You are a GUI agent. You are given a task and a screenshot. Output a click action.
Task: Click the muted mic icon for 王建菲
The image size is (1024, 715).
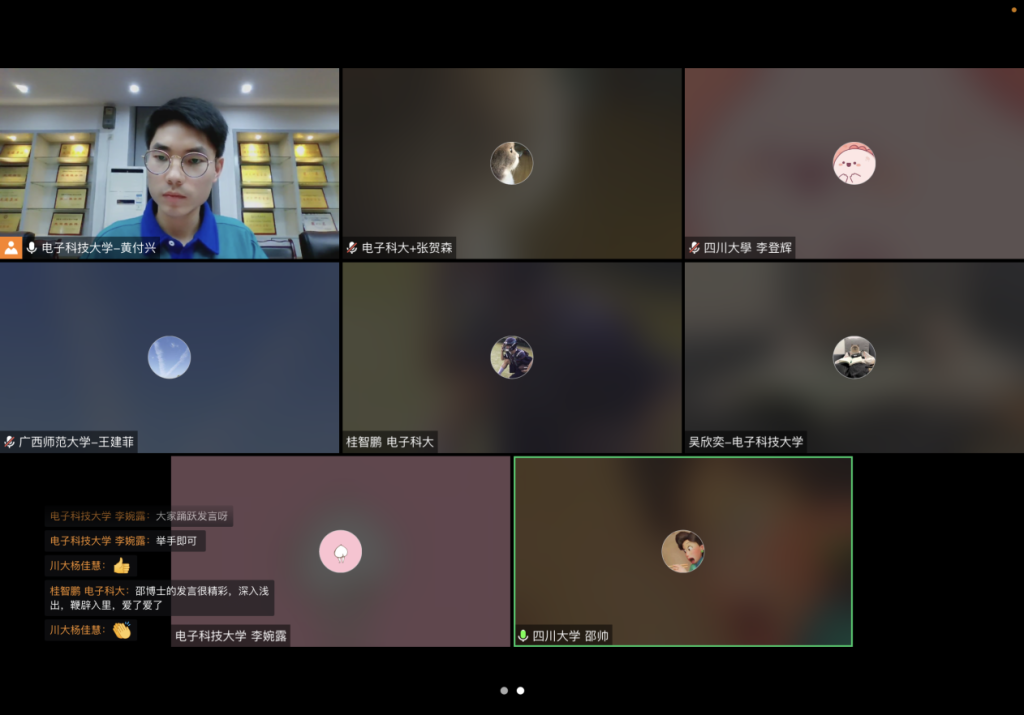10,441
